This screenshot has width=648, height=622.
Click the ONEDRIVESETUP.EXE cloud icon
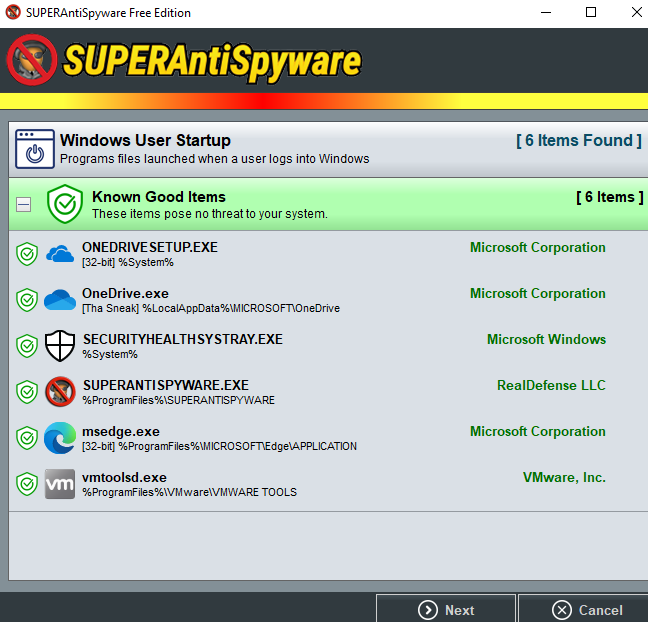pyautogui.click(x=60, y=254)
